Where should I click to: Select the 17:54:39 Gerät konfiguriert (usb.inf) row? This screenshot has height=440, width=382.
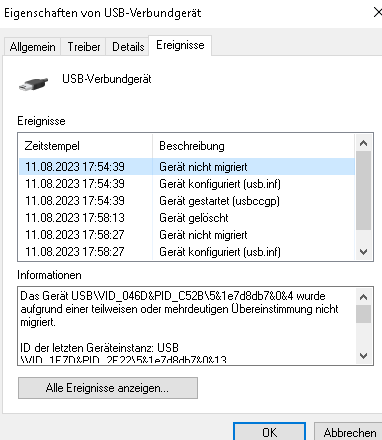point(187,184)
